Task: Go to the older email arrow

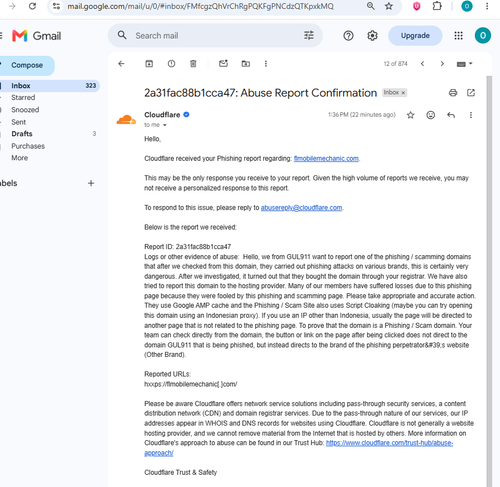Action: click(x=442, y=64)
